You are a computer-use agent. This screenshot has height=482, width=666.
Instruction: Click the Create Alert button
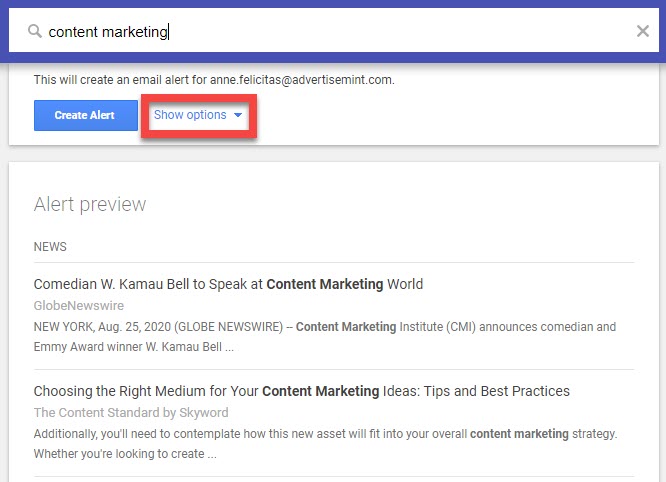(x=86, y=115)
